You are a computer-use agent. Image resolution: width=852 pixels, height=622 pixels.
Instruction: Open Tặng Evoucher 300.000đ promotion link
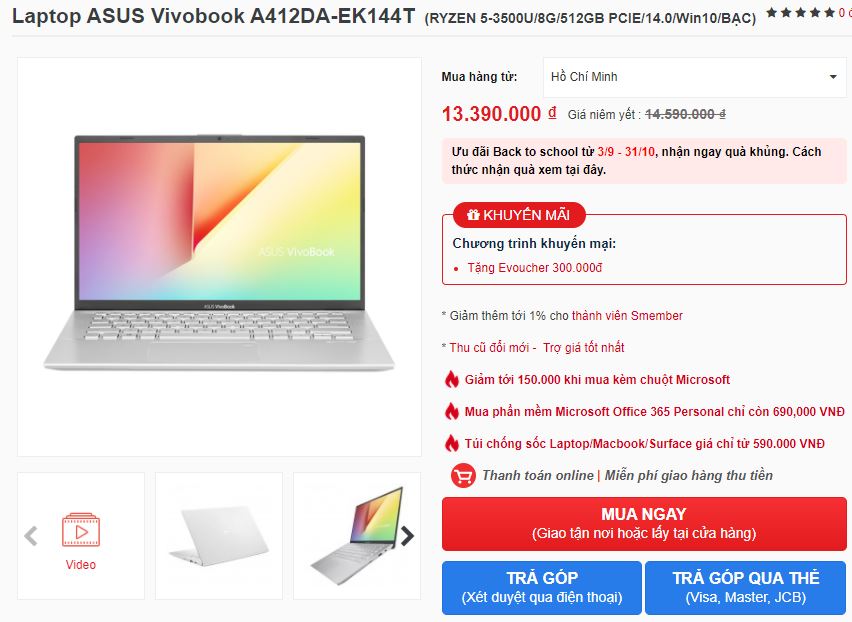[x=535, y=268]
